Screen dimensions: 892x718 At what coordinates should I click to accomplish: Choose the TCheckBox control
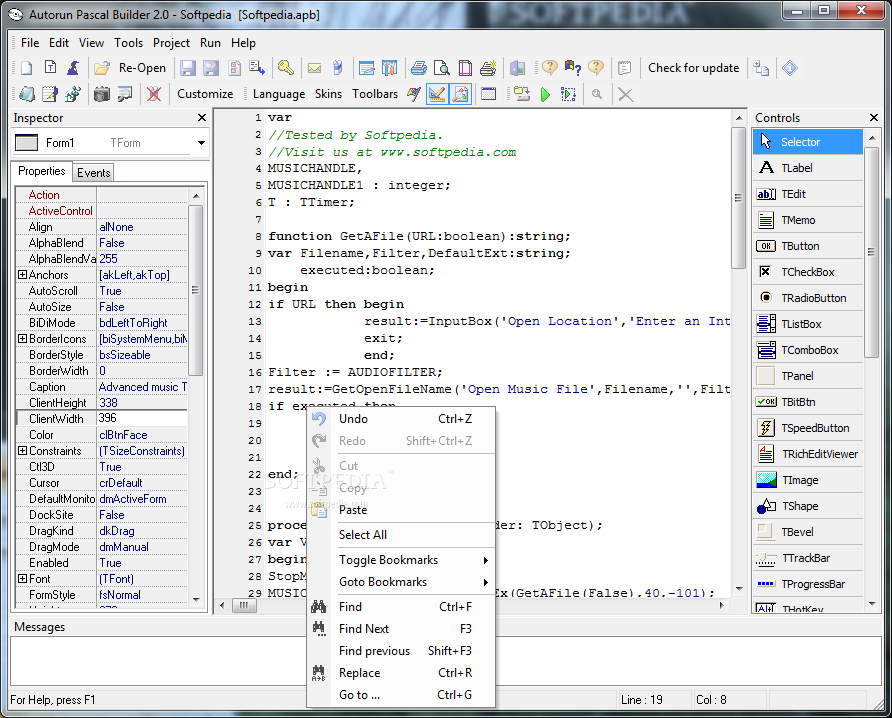point(808,272)
